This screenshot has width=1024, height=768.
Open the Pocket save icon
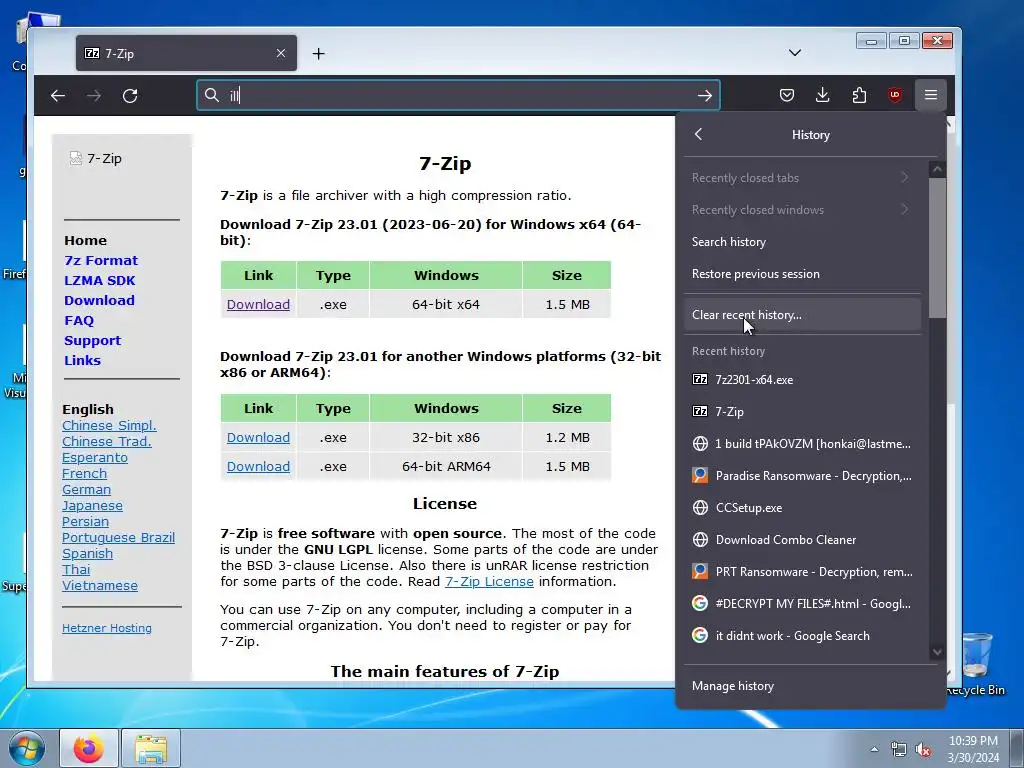coord(787,95)
